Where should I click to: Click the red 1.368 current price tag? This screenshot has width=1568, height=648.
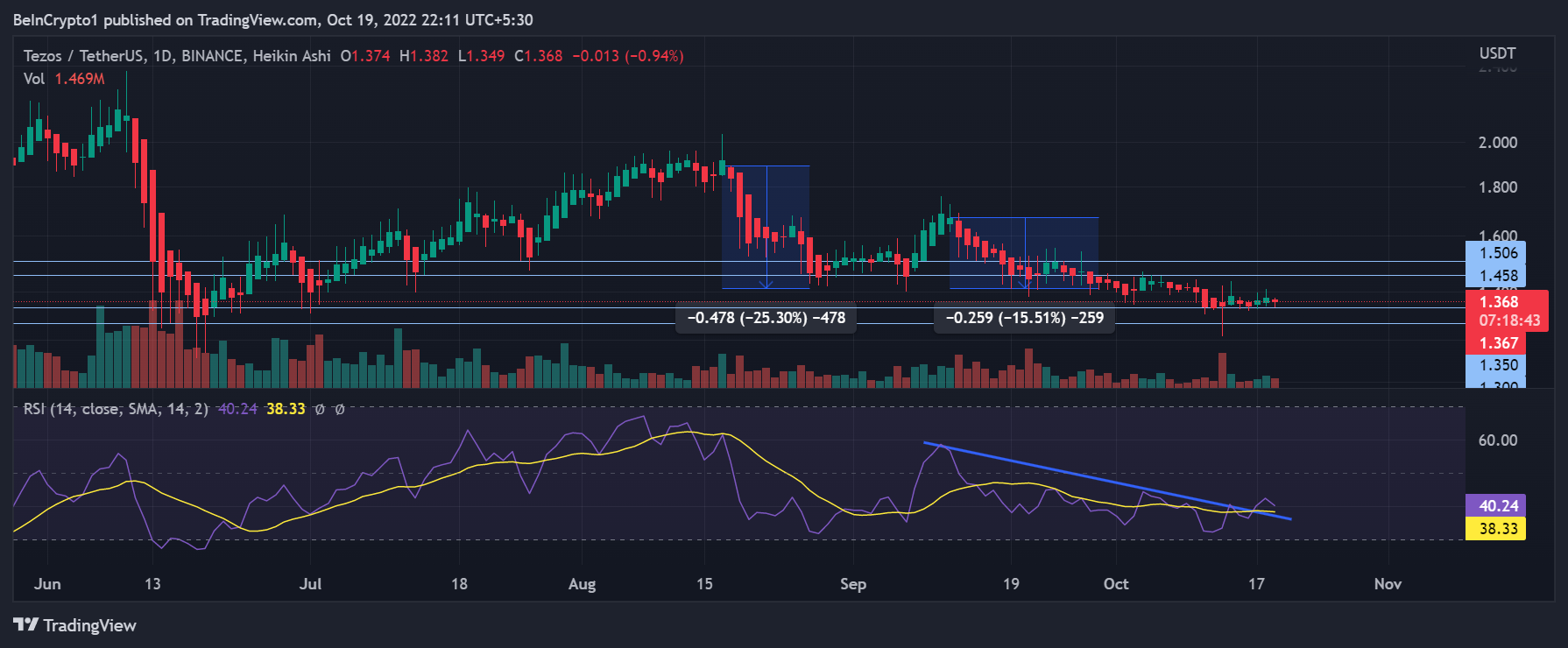click(1498, 302)
